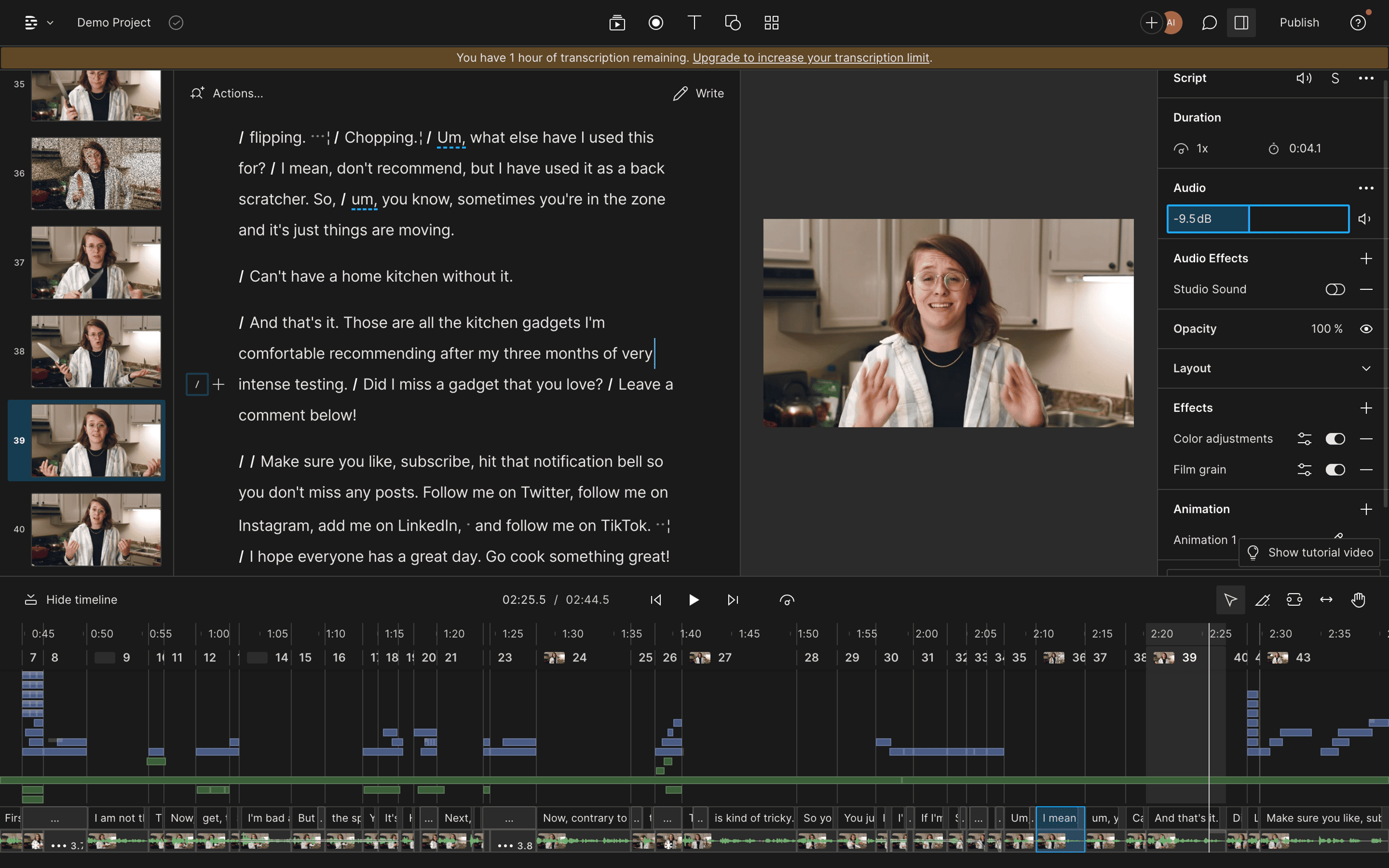Add a text layer using the T icon

coord(694,23)
